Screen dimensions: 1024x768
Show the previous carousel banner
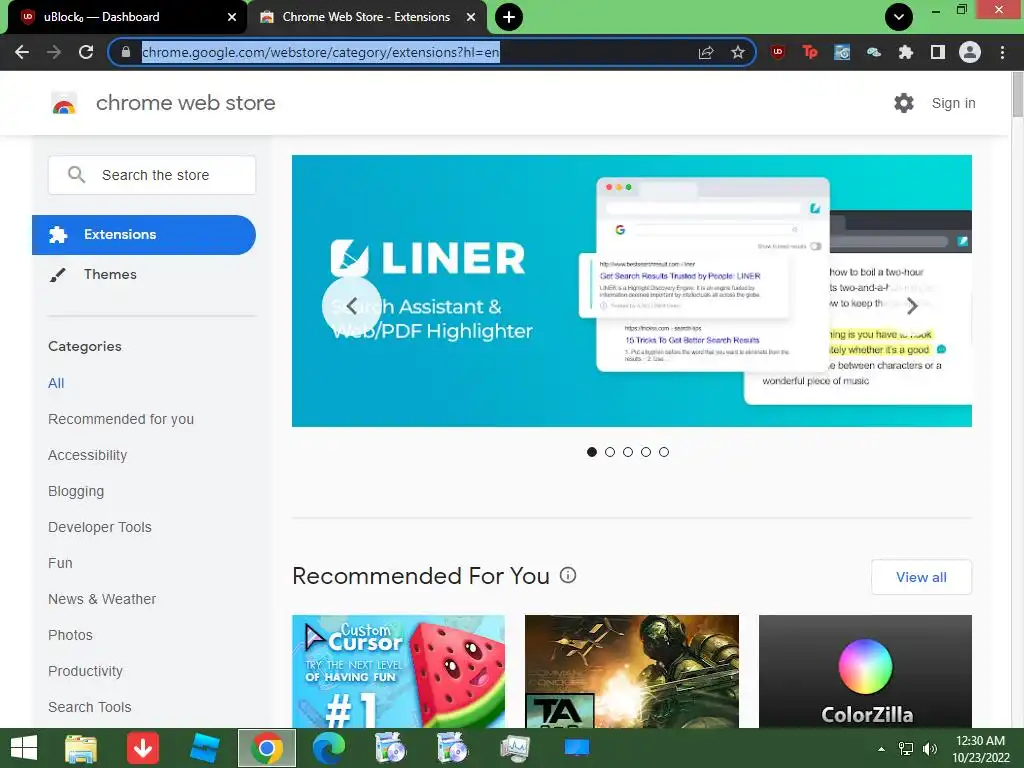(351, 306)
